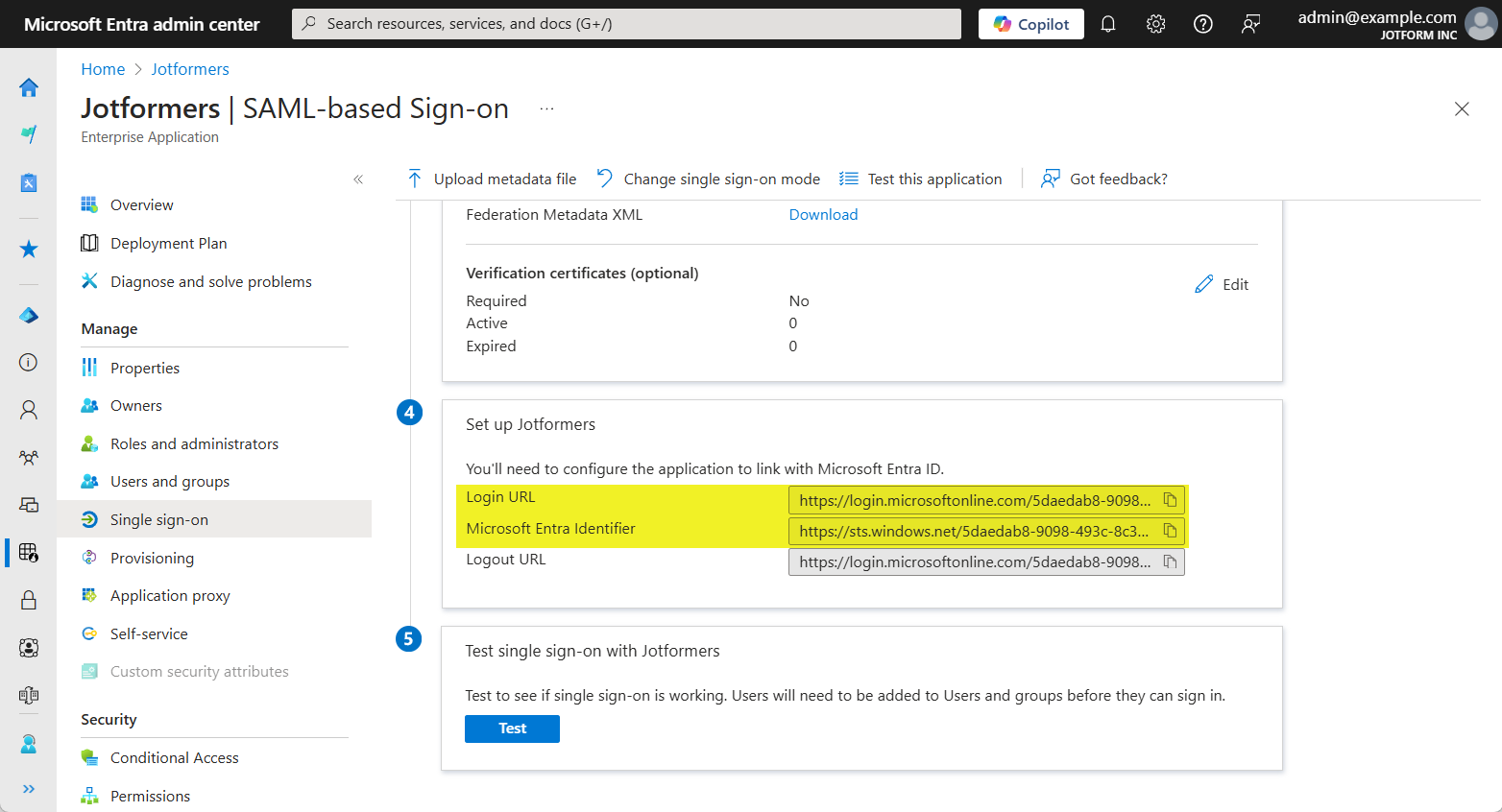Open Favorites star in left rail
Viewport: 1502px width, 812px height.
[29, 250]
